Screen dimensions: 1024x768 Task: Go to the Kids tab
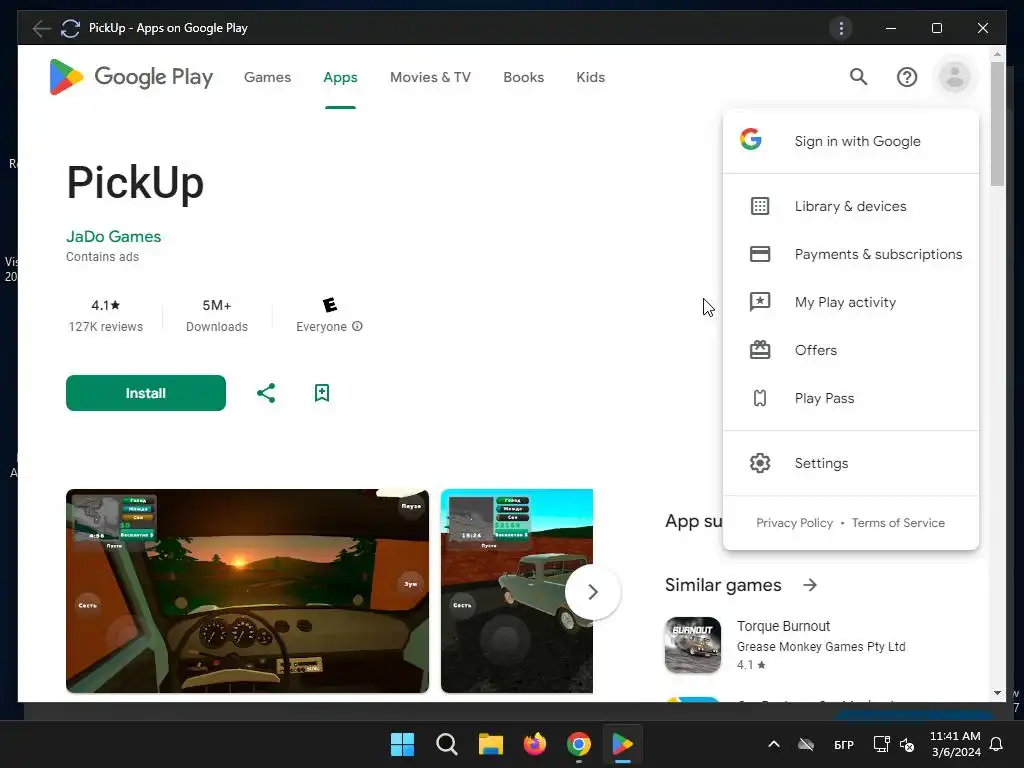590,77
